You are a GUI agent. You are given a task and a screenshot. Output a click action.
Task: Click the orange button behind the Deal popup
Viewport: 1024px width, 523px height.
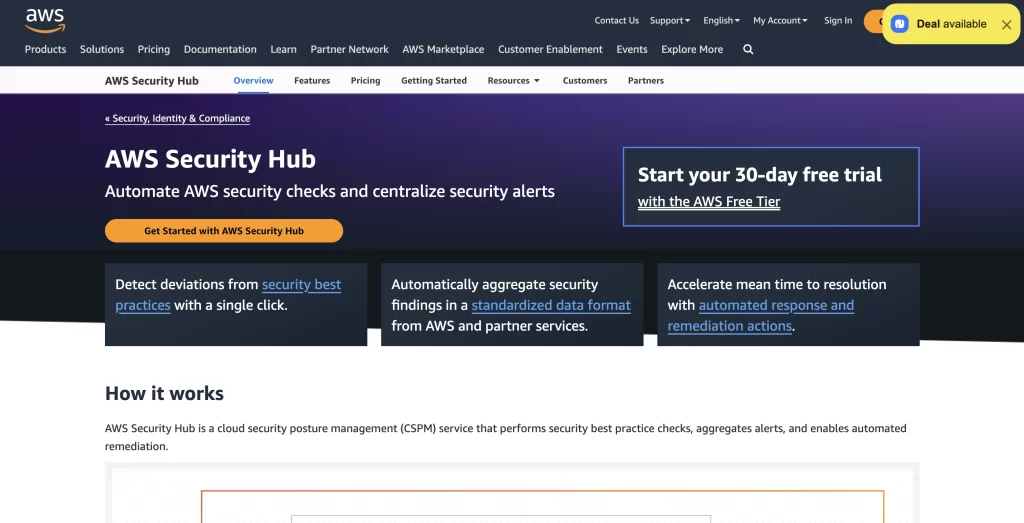tap(873, 22)
